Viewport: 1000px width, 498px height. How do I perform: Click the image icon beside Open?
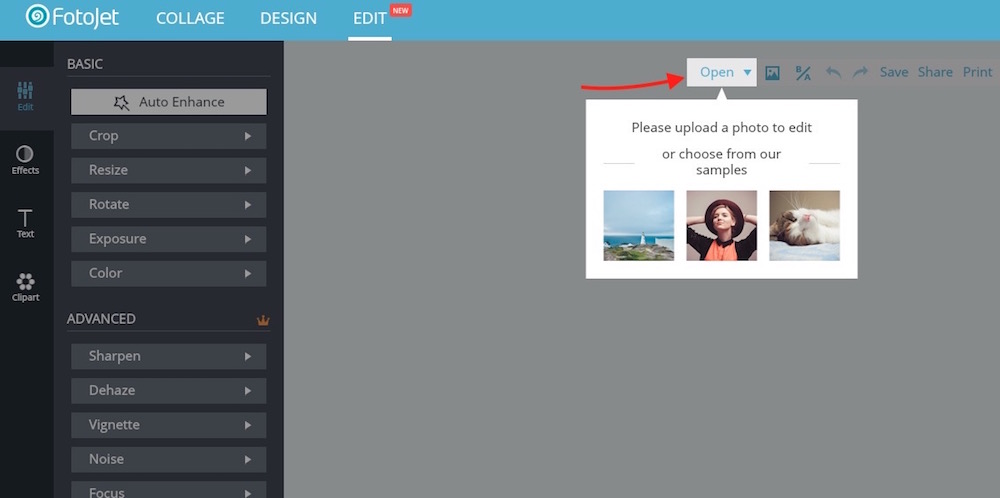[x=772, y=72]
